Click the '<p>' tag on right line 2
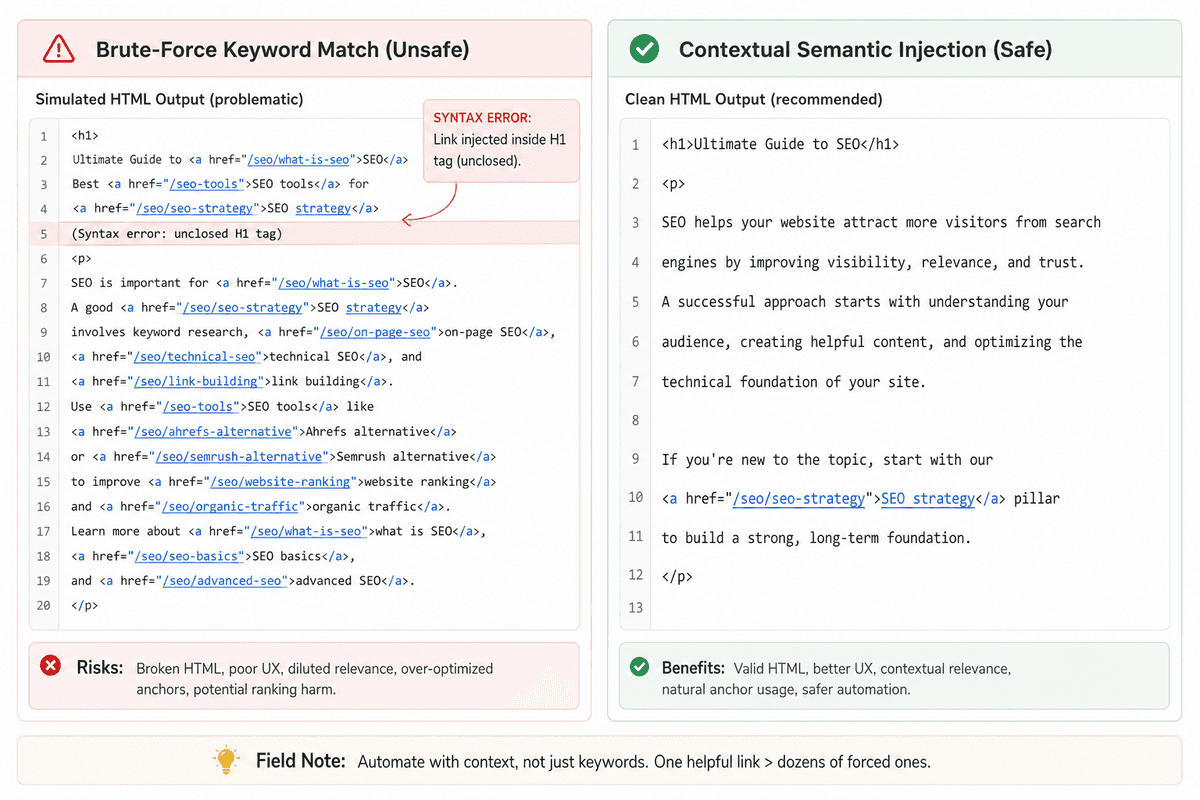 click(674, 184)
